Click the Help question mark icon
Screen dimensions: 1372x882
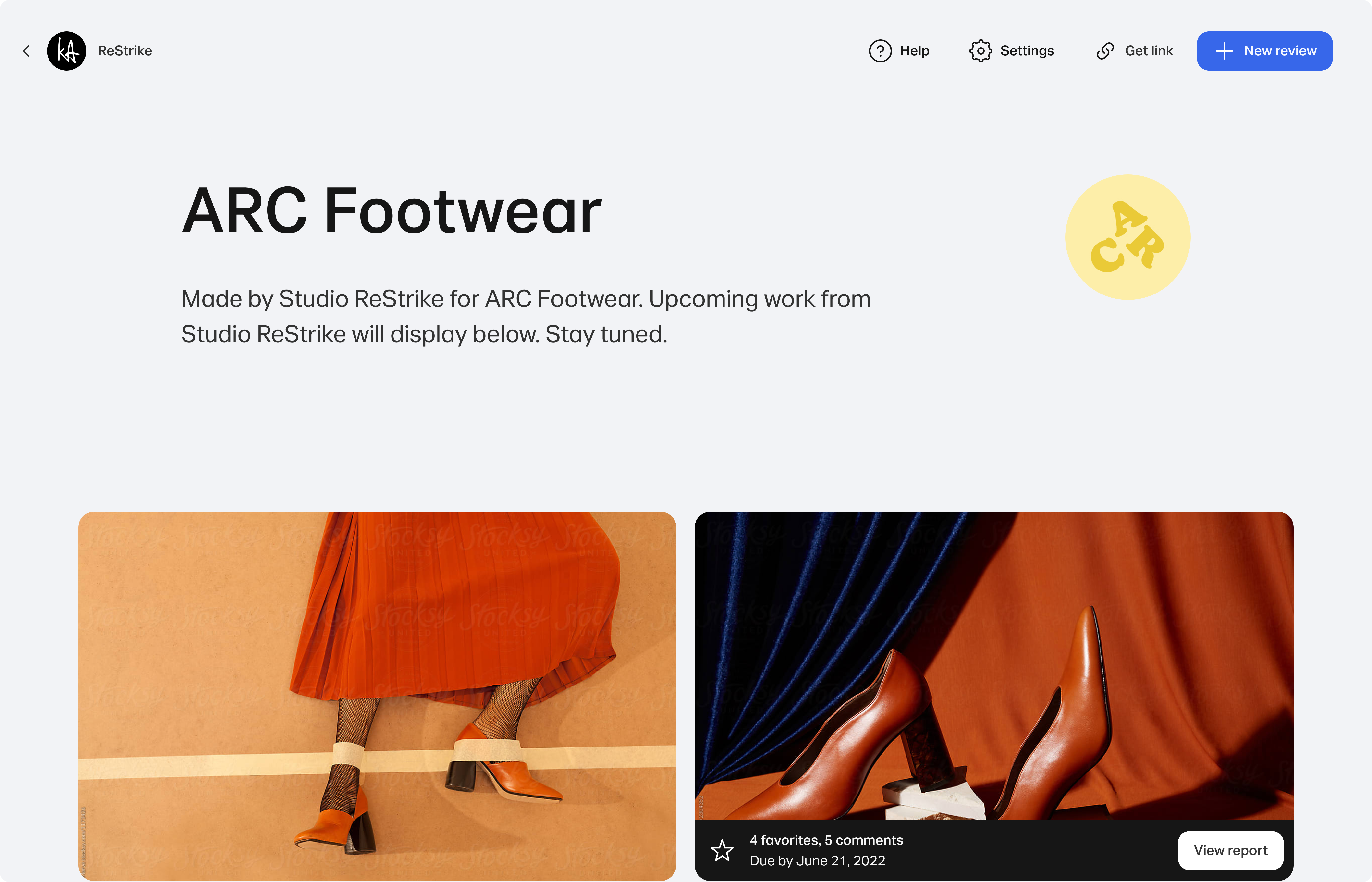pyautogui.click(x=880, y=51)
